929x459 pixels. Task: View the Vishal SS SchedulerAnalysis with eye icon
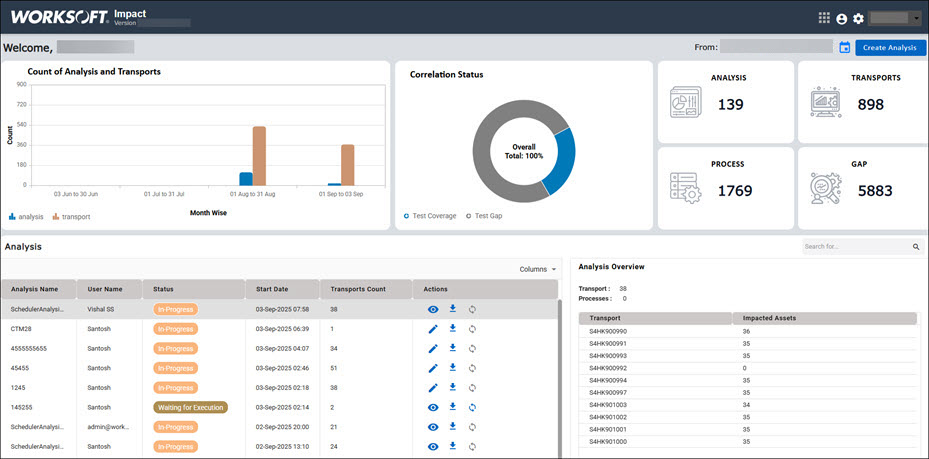(433, 309)
